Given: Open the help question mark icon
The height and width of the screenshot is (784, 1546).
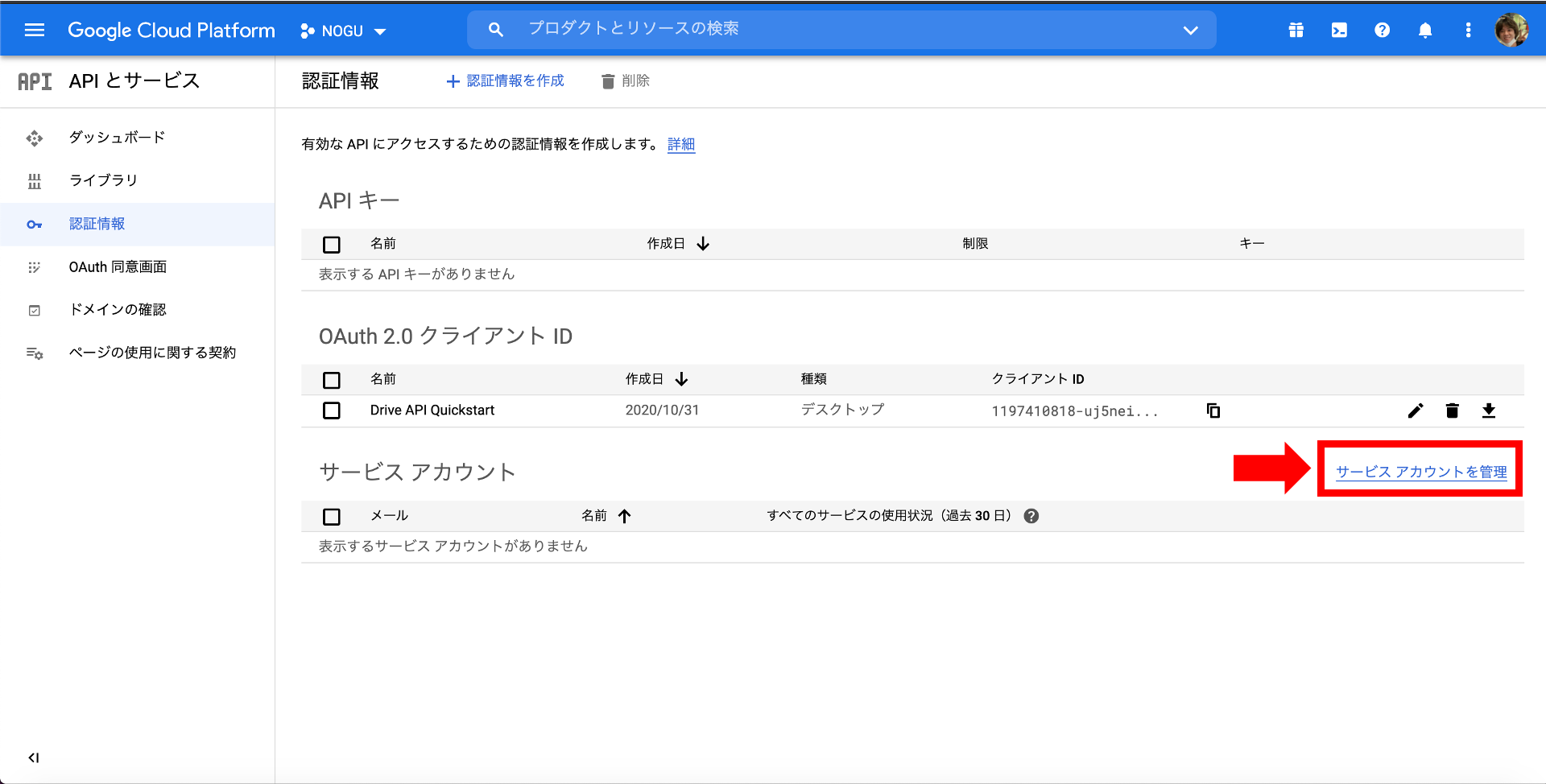Looking at the screenshot, I should tap(1382, 31).
